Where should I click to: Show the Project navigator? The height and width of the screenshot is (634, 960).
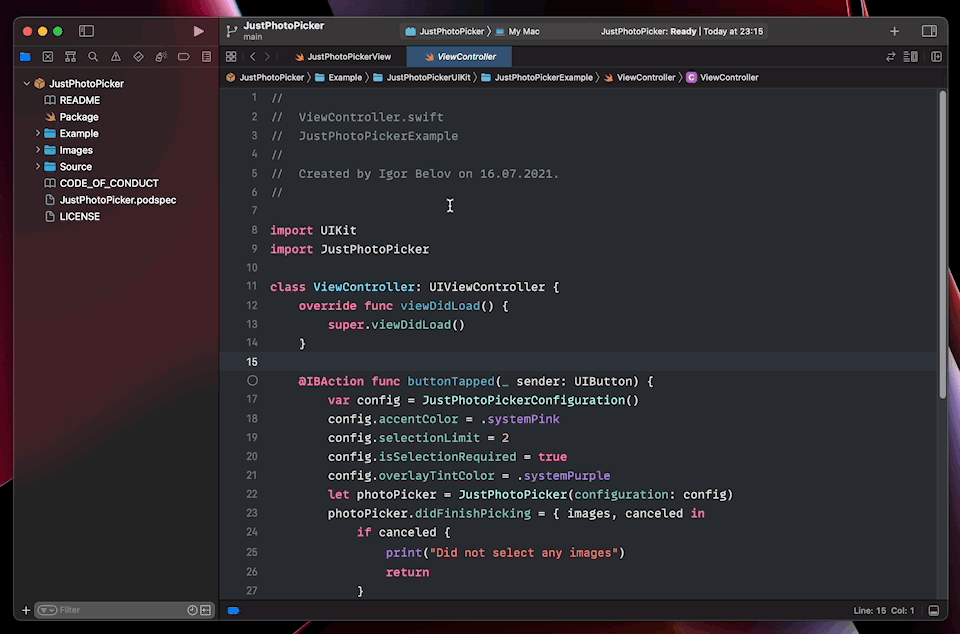click(25, 57)
